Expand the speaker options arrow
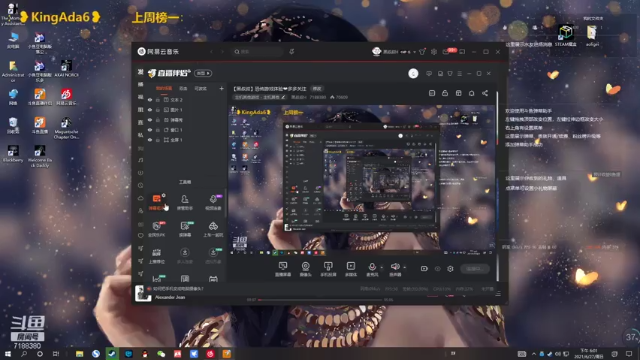The image size is (640, 360). (x=404, y=268)
